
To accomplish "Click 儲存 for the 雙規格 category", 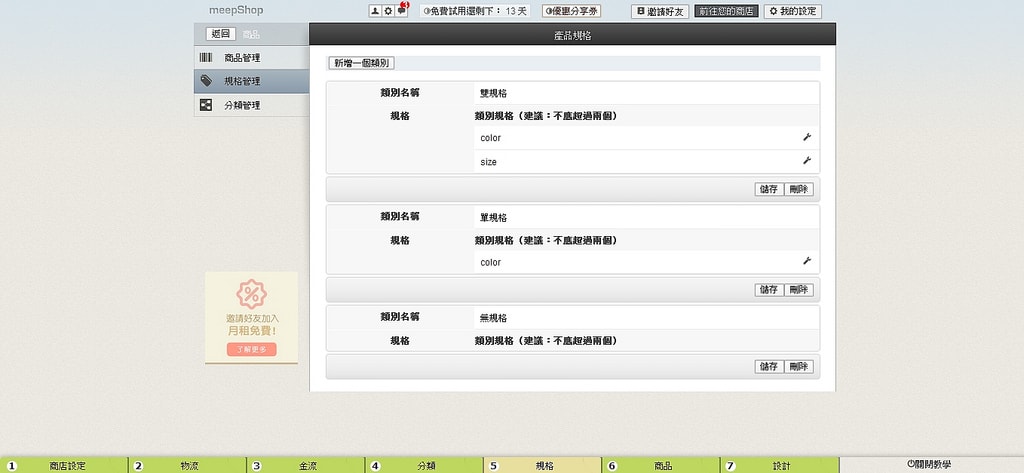I will tap(769, 189).
